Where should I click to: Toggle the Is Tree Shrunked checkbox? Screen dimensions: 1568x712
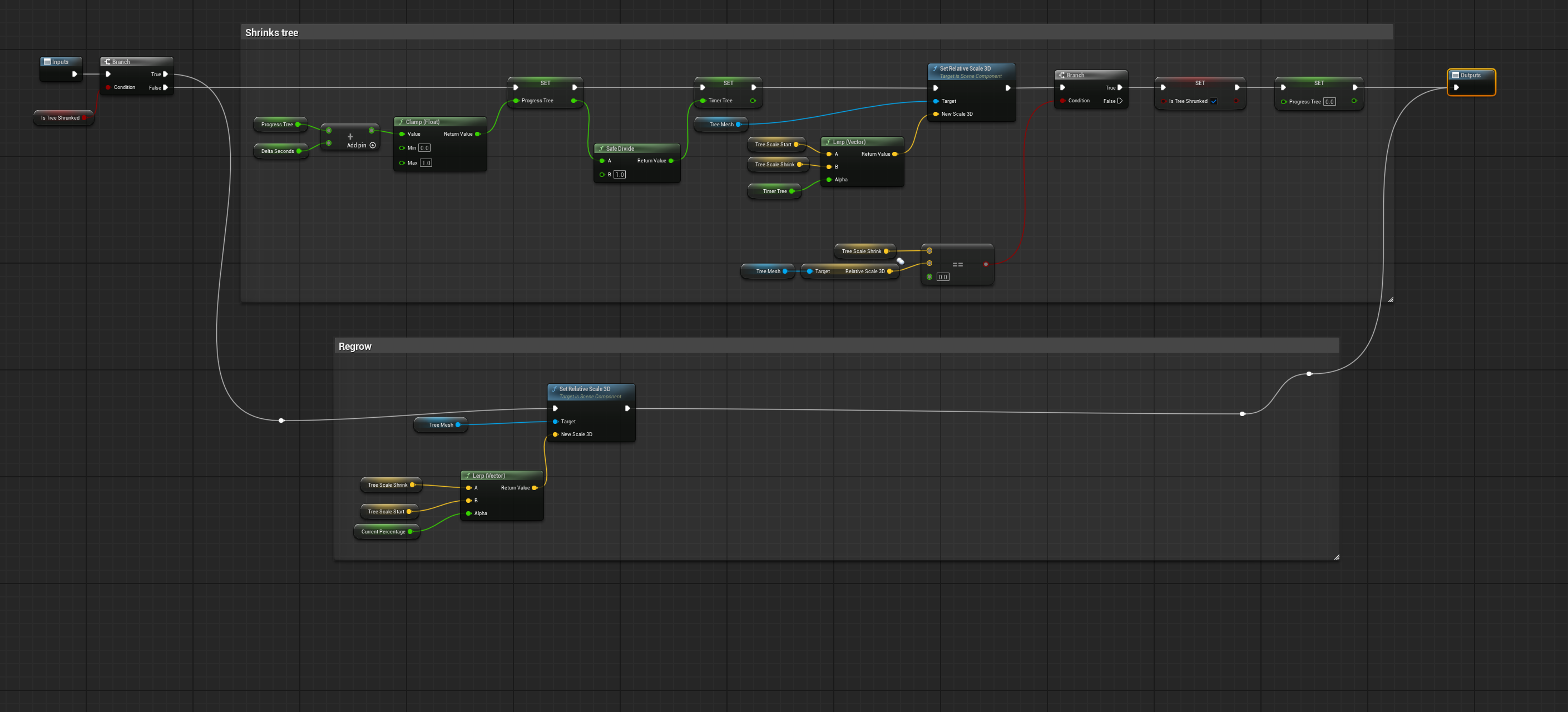(1214, 102)
